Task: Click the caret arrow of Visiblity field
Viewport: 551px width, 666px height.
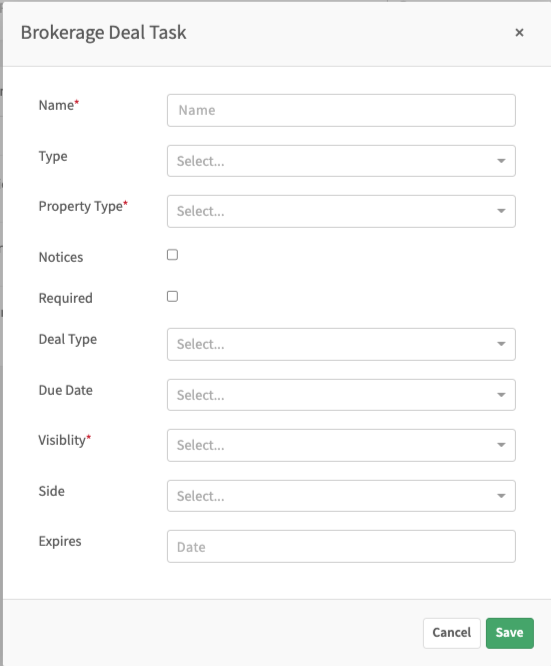Action: tap(501, 445)
